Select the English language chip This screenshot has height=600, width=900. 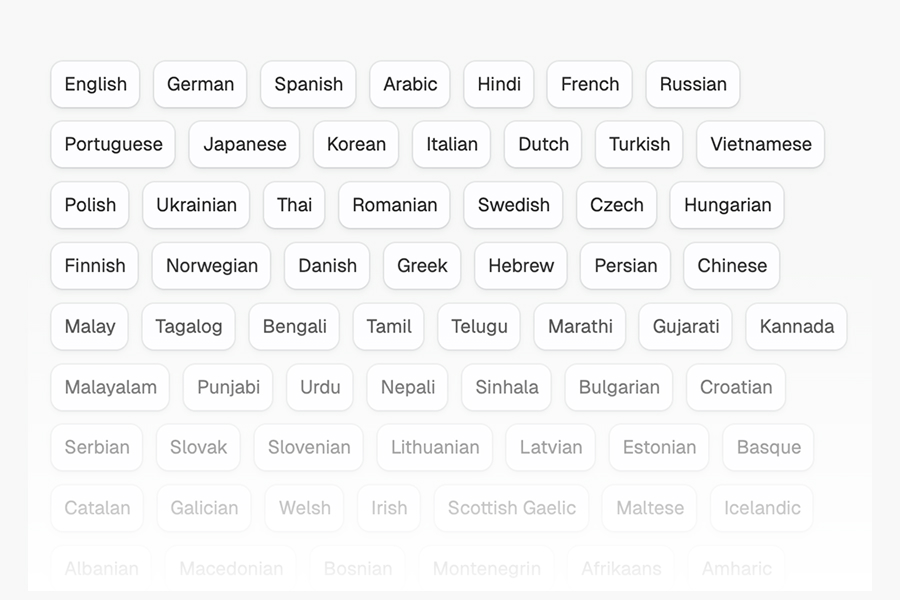click(x=95, y=84)
